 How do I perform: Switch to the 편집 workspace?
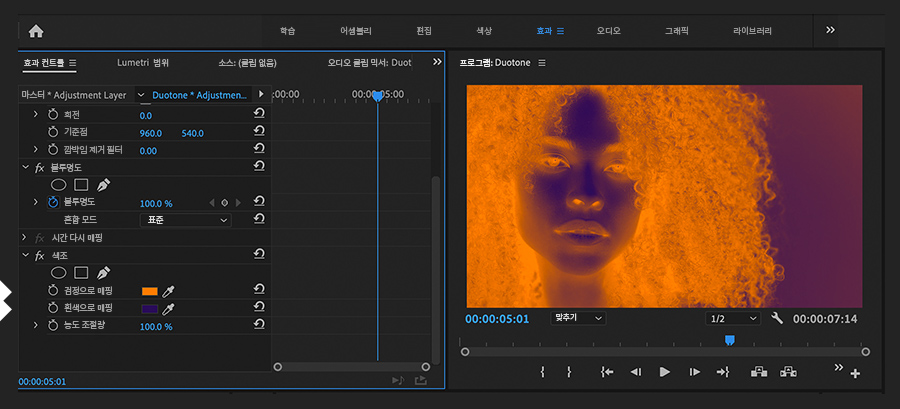tap(424, 31)
